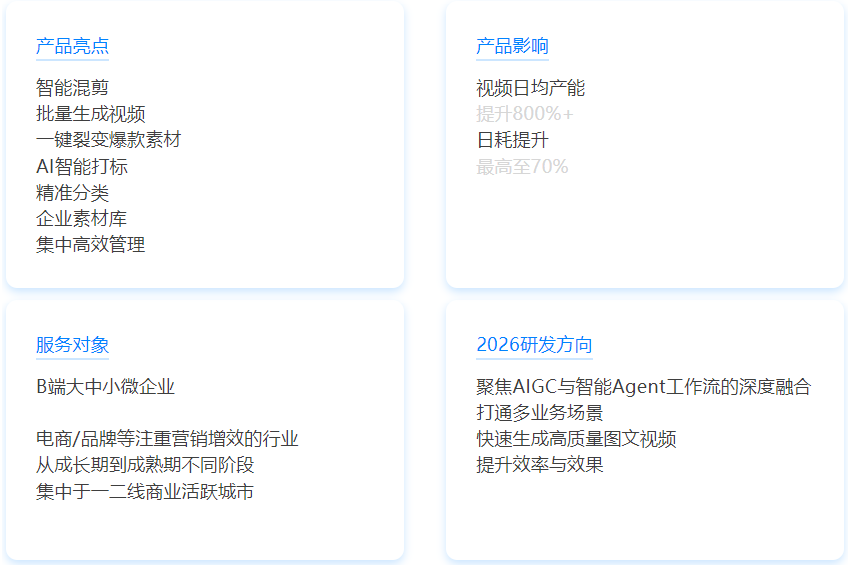Click the 电商/品牌等注重营销增效的行业 text
The image size is (850, 565).
(167, 439)
